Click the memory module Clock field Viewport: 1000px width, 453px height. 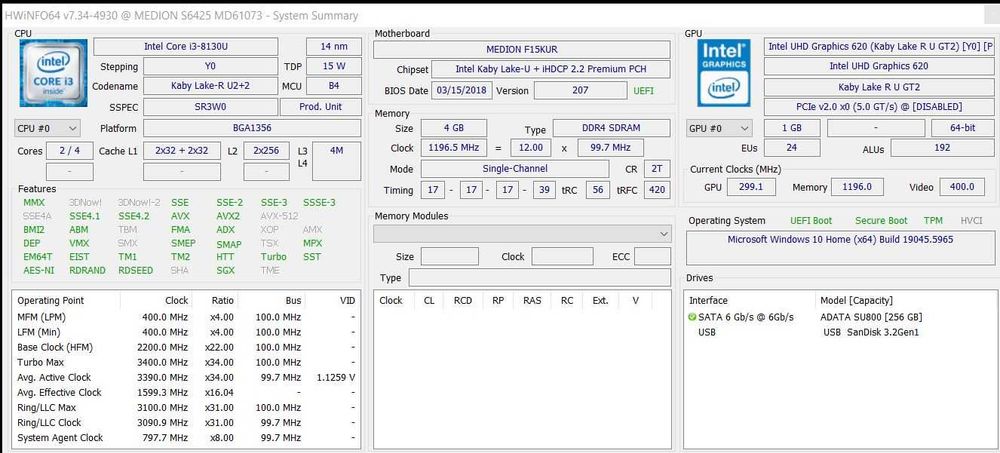[562, 257]
